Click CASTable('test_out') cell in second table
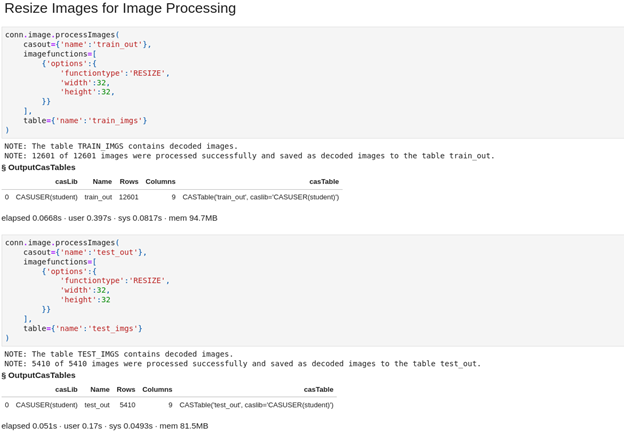 [256, 405]
